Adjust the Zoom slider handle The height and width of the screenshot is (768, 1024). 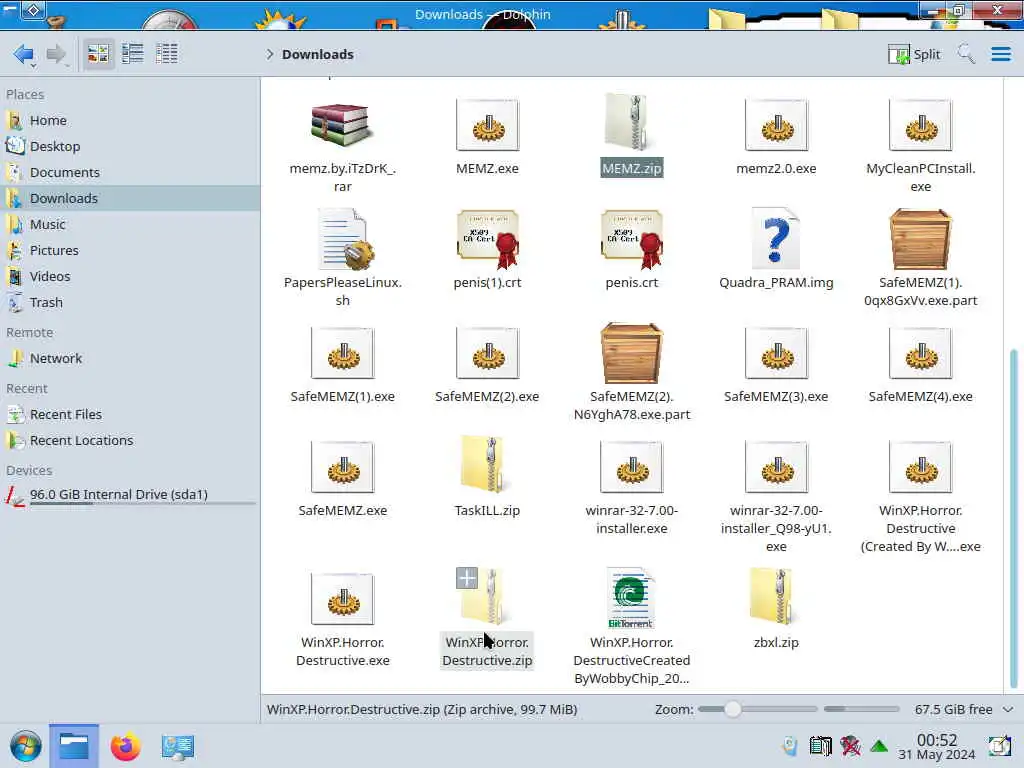[733, 709]
